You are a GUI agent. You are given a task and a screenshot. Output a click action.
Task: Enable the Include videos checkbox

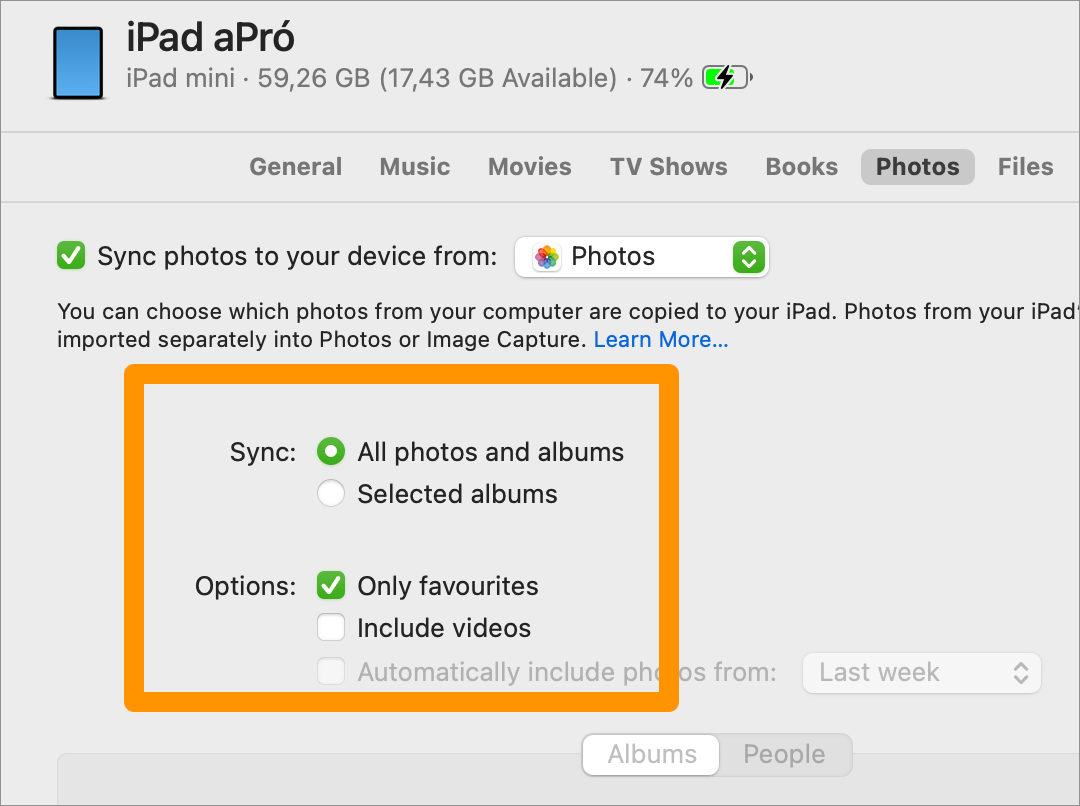tap(331, 628)
